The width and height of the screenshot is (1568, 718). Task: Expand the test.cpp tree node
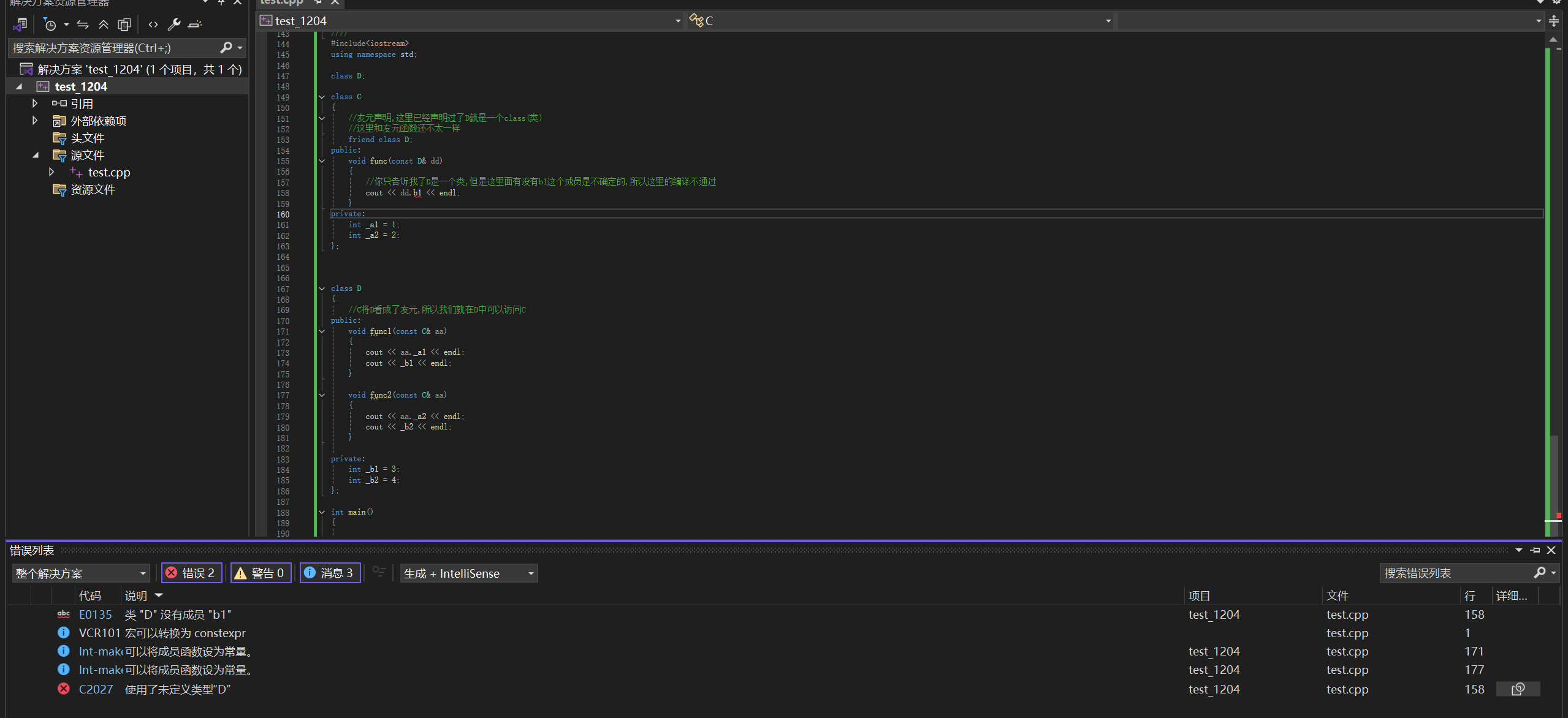(x=51, y=172)
